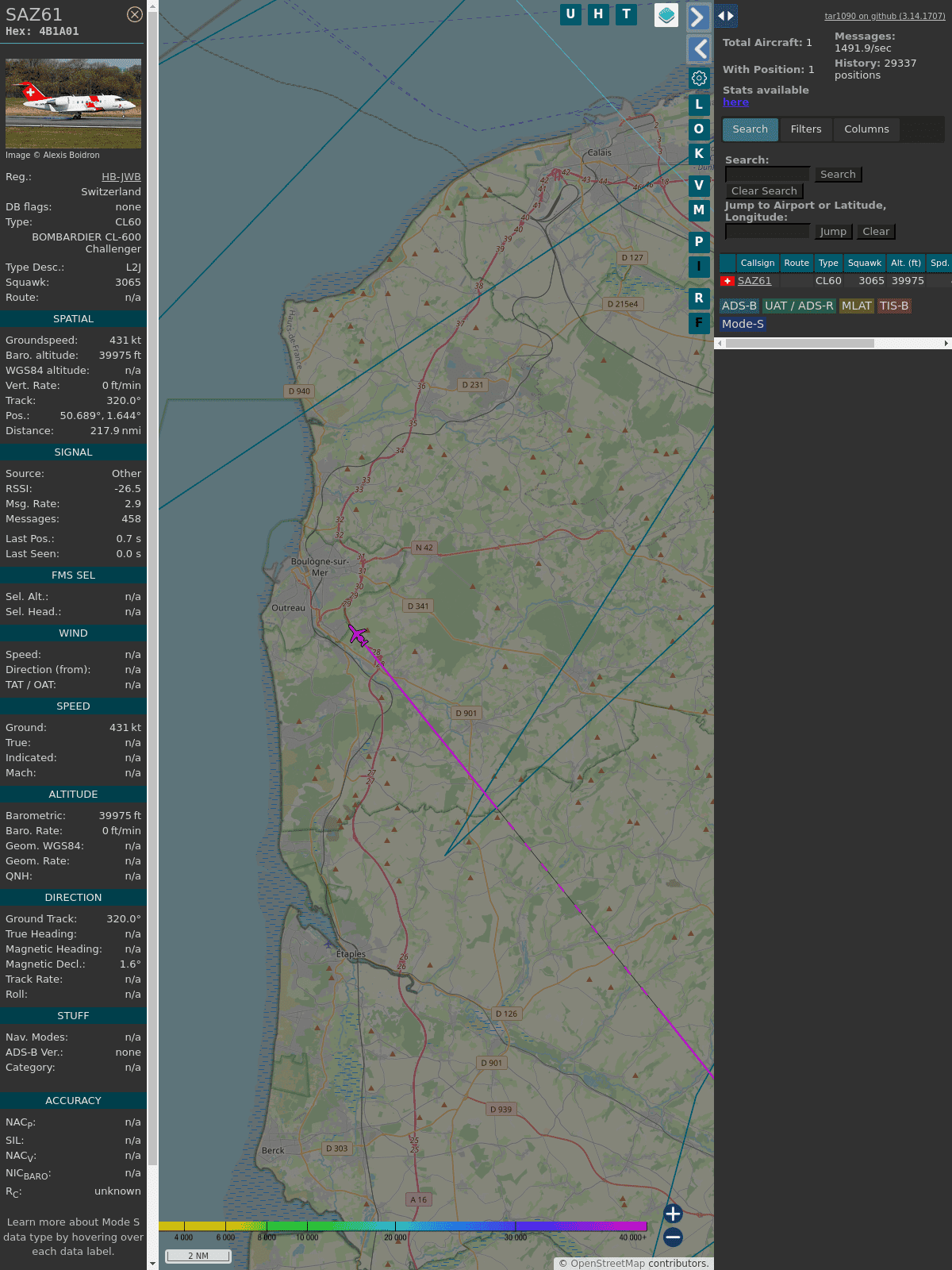Viewport: 952px width, 1270px height.
Task: Click the sidebar width toggle arrows icon
Action: [x=725, y=16]
